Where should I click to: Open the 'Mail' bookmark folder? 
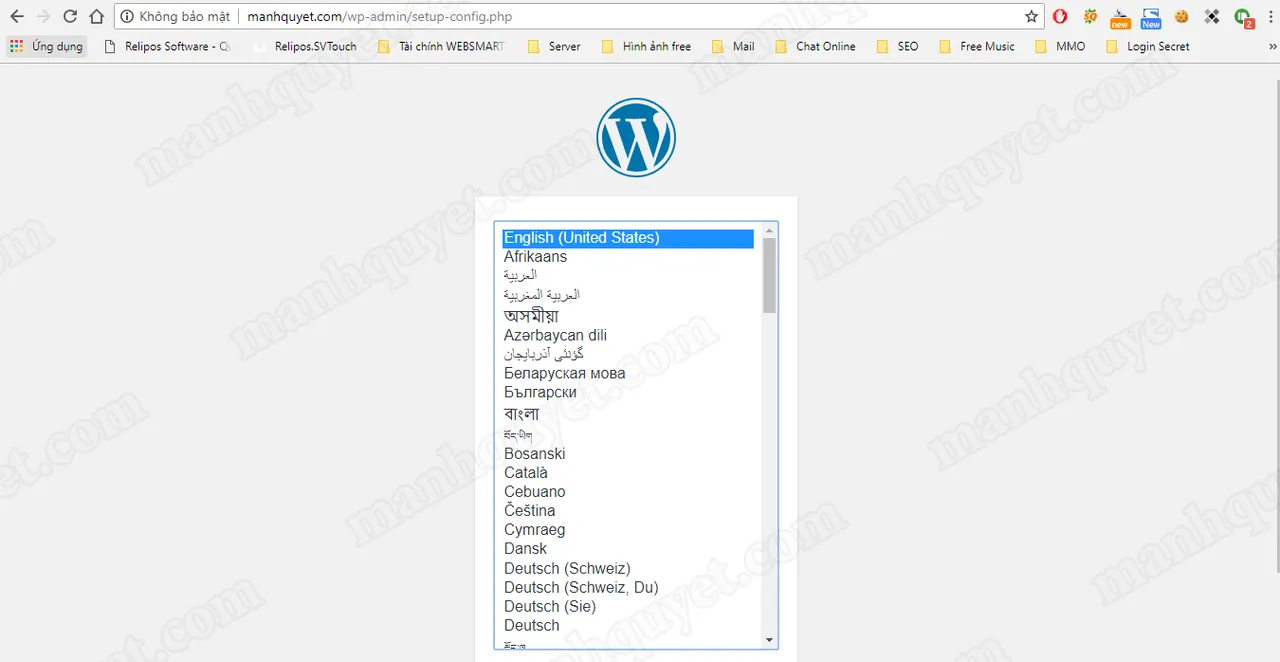click(x=733, y=46)
